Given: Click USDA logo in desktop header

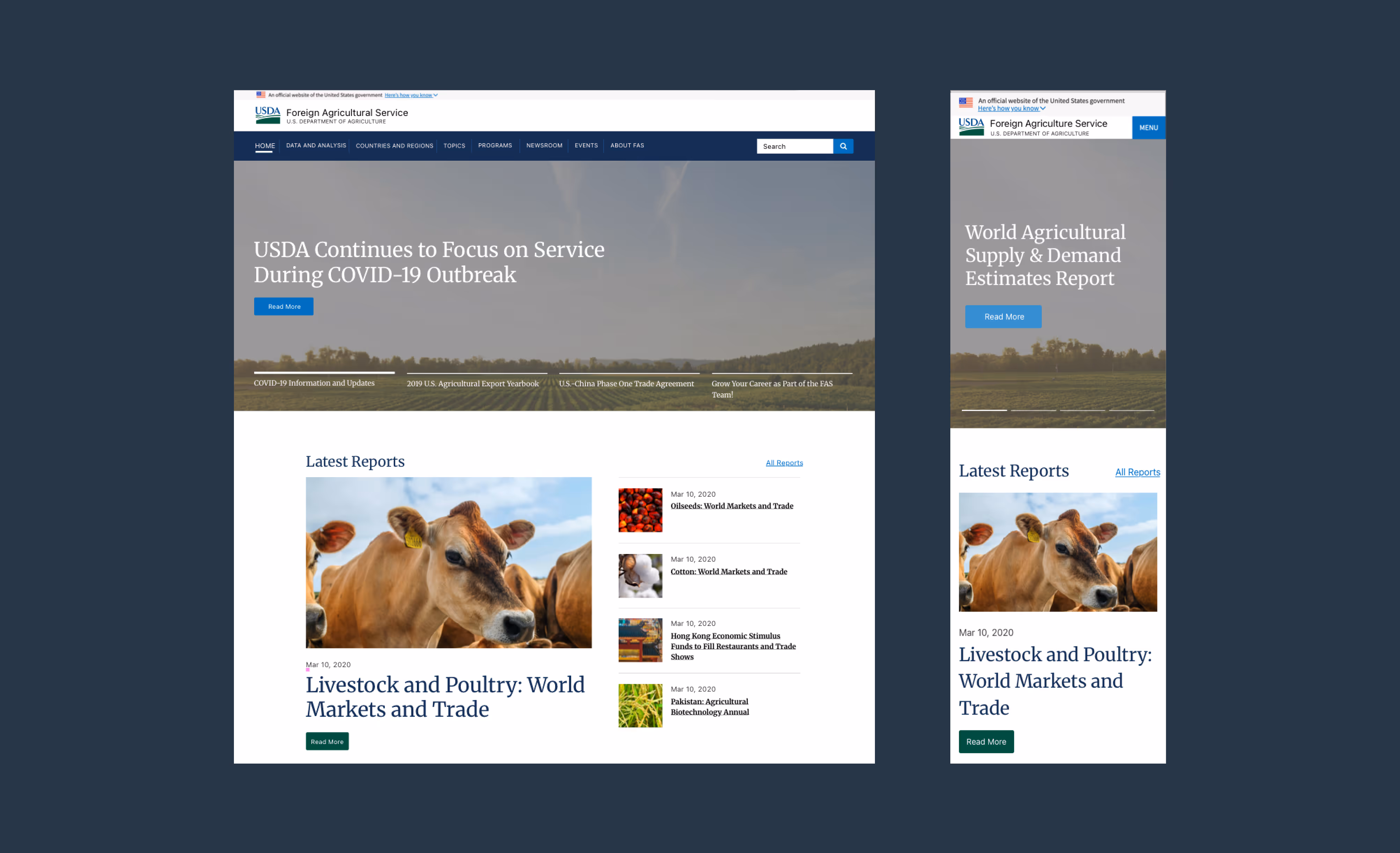Looking at the screenshot, I should coord(268,115).
